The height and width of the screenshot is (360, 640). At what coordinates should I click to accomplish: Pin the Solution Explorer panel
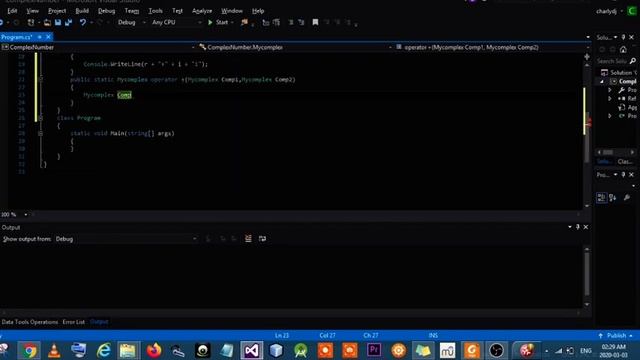coord(623,37)
